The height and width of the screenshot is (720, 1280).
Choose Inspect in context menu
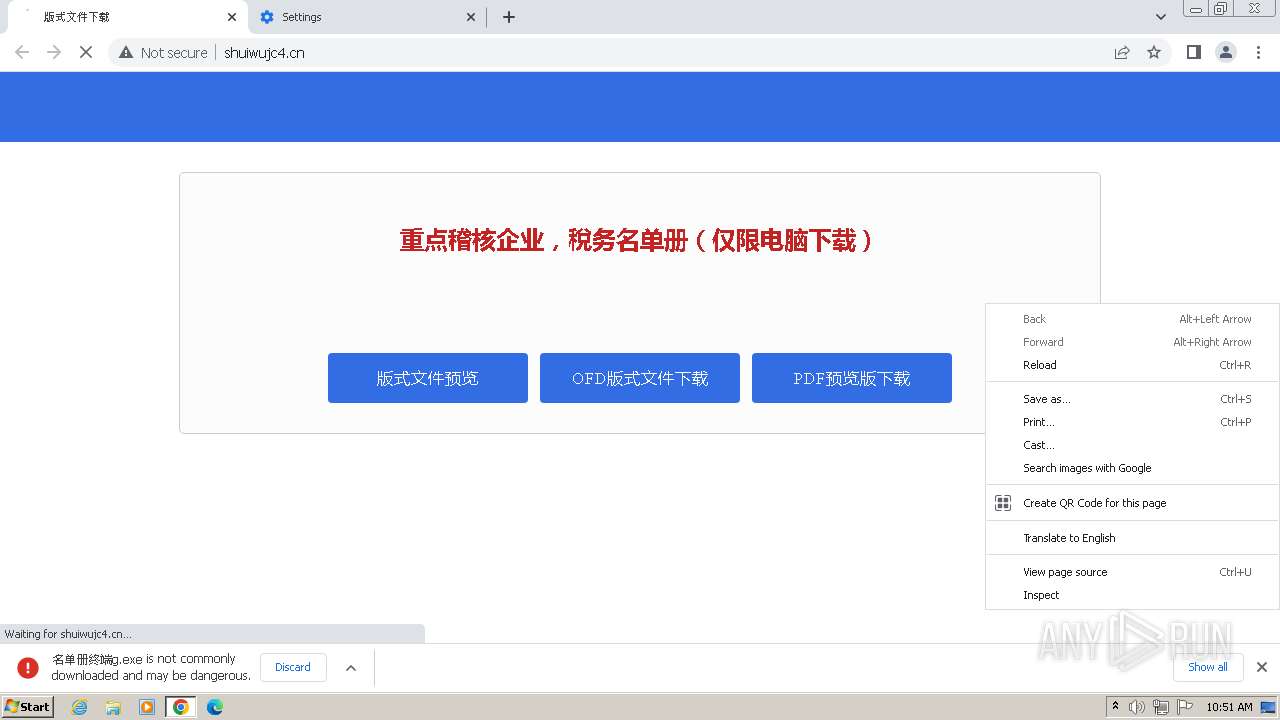pyautogui.click(x=1132, y=595)
